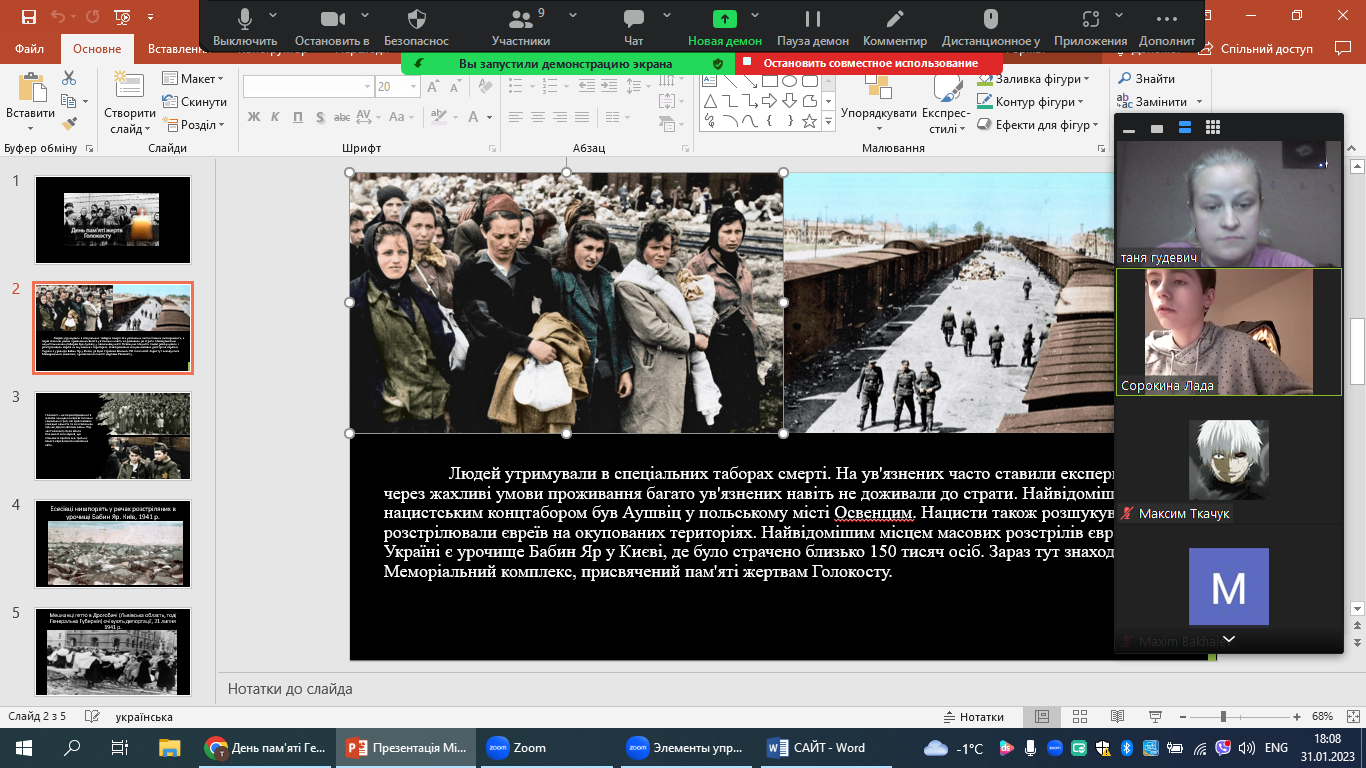Open the font size dropdown
Image resolution: width=1366 pixels, height=768 pixels.
click(413, 87)
